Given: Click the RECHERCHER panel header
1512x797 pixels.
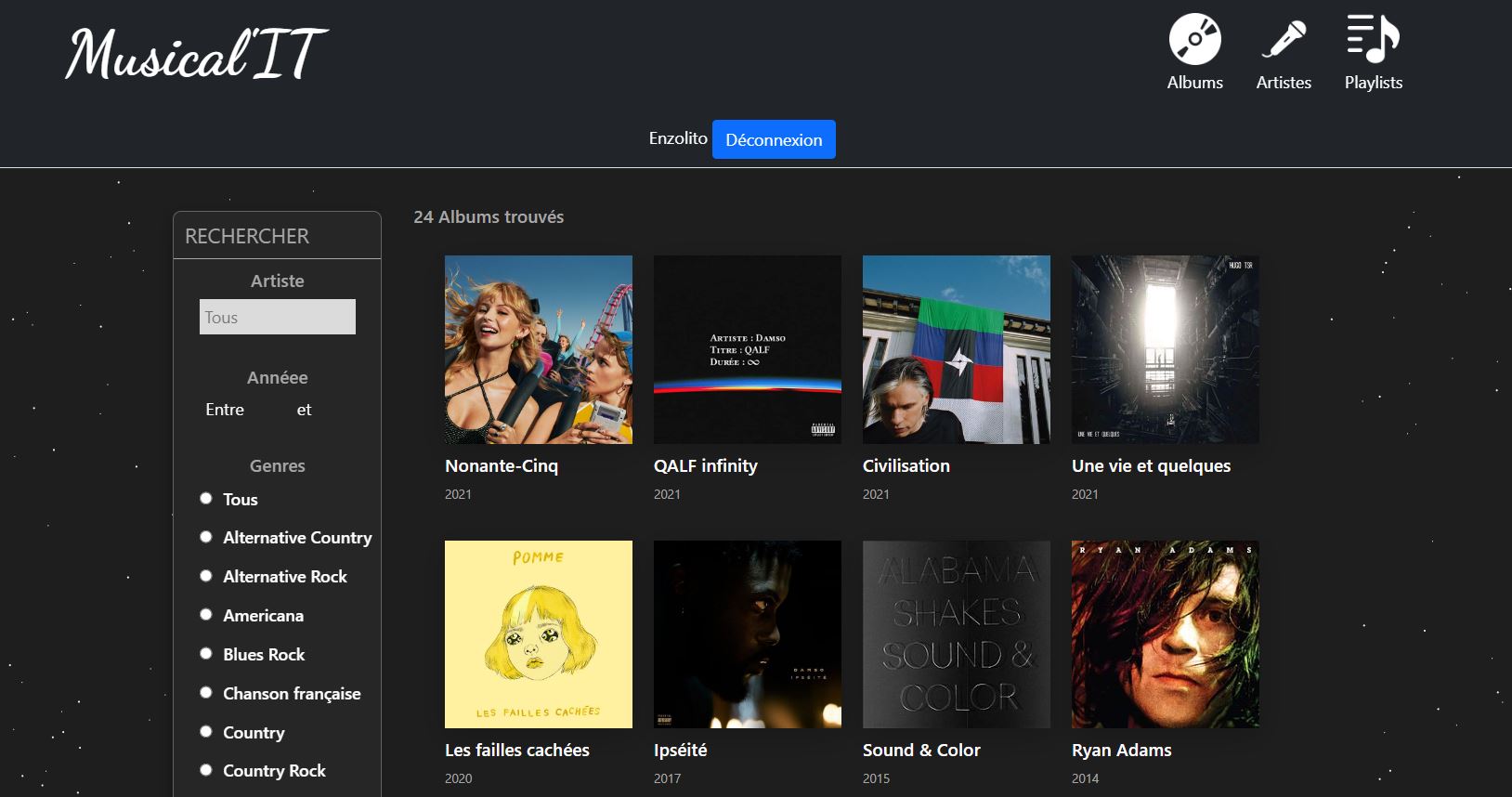Looking at the screenshot, I should (x=277, y=236).
